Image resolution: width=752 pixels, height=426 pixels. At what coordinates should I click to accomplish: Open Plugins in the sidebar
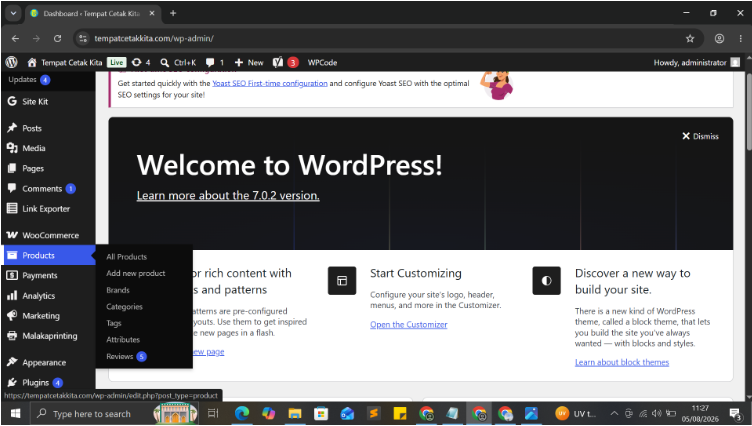pyautogui.click(x=35, y=382)
